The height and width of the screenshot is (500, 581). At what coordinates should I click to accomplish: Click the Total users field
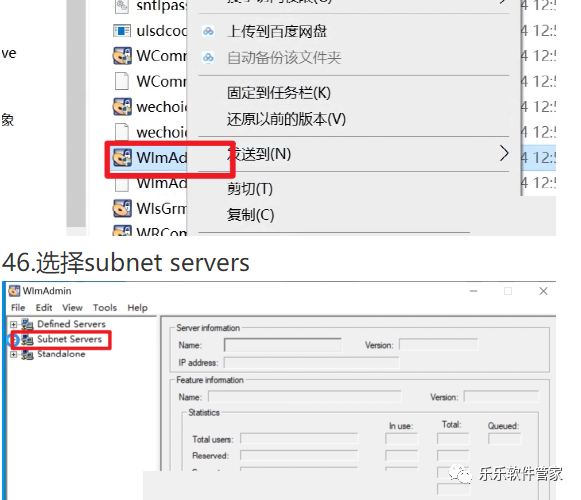[299, 439]
